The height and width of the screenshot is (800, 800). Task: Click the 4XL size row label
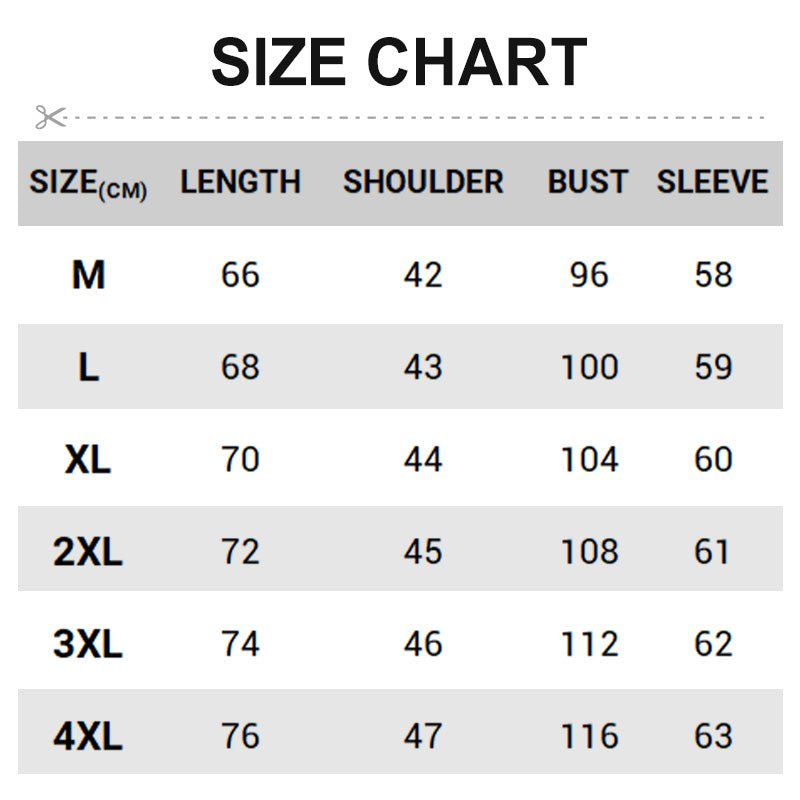pyautogui.click(x=88, y=737)
